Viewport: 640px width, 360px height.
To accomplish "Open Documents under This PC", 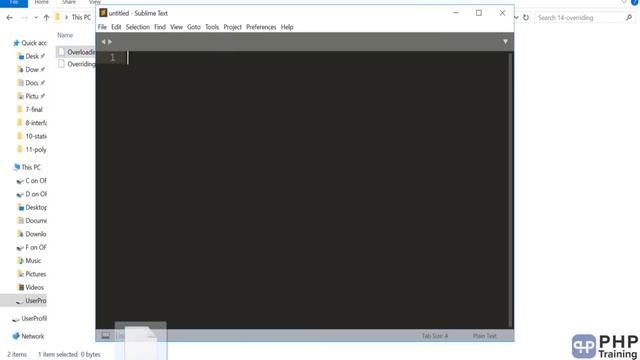I will pyautogui.click(x=32, y=221).
